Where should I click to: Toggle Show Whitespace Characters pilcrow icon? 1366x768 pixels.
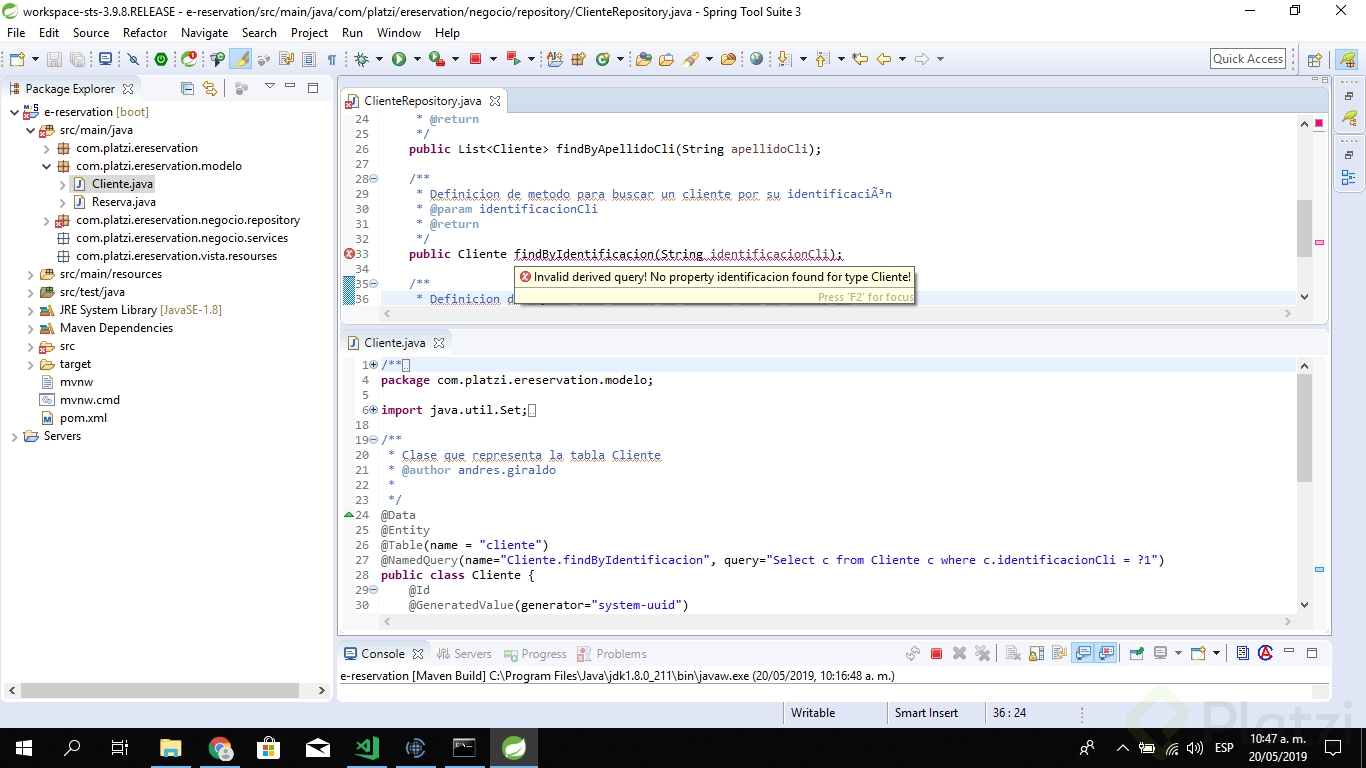331,59
